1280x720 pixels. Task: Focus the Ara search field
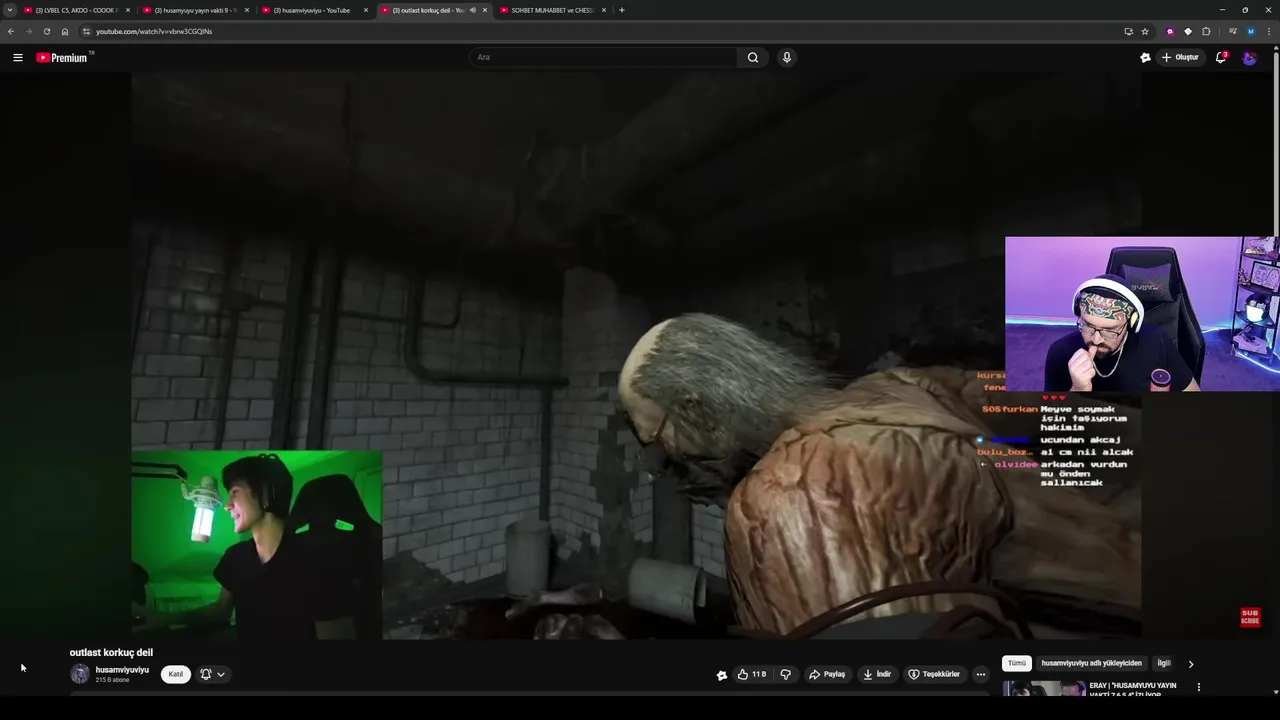tap(603, 57)
